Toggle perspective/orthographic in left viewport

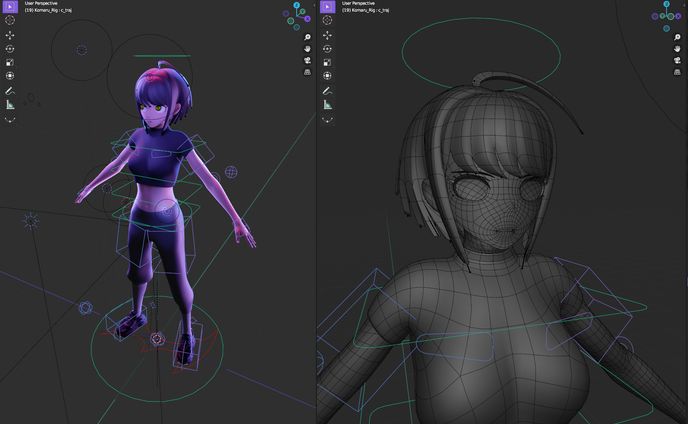(x=307, y=72)
